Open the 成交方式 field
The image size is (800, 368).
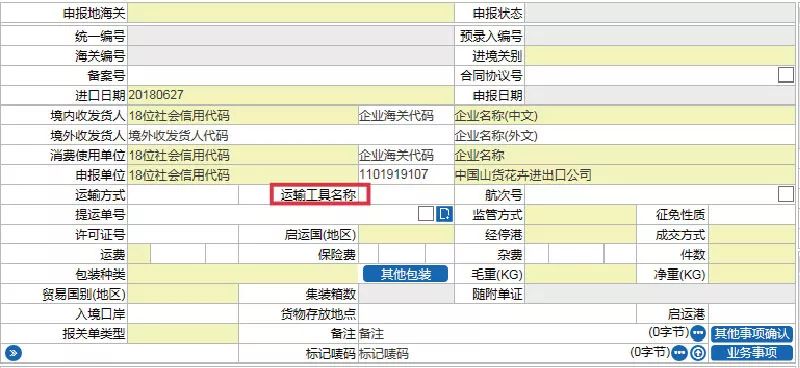[752, 234]
